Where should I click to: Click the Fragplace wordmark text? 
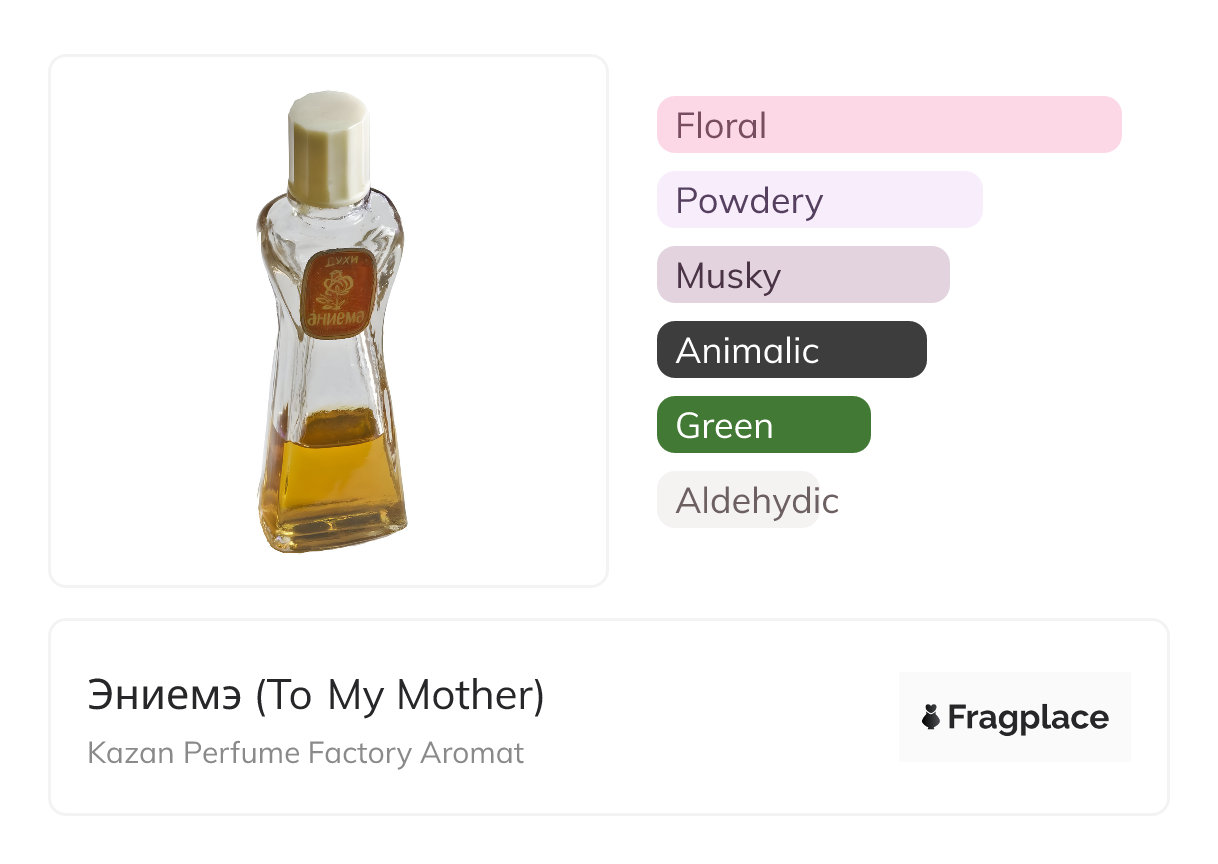[x=1028, y=718]
